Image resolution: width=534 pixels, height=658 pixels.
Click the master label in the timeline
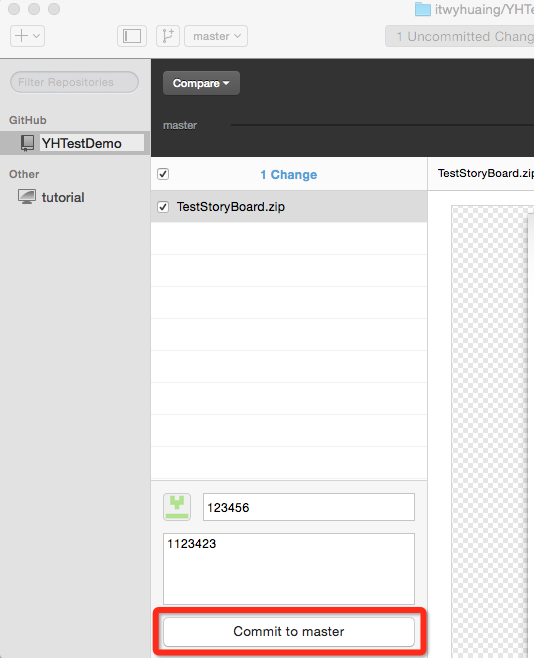click(180, 125)
